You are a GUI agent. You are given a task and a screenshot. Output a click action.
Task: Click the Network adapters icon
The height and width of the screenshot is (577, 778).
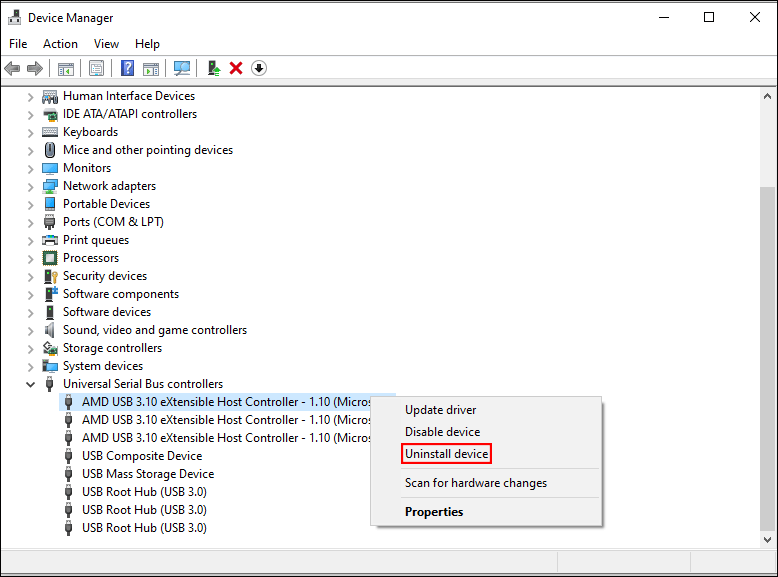point(50,186)
